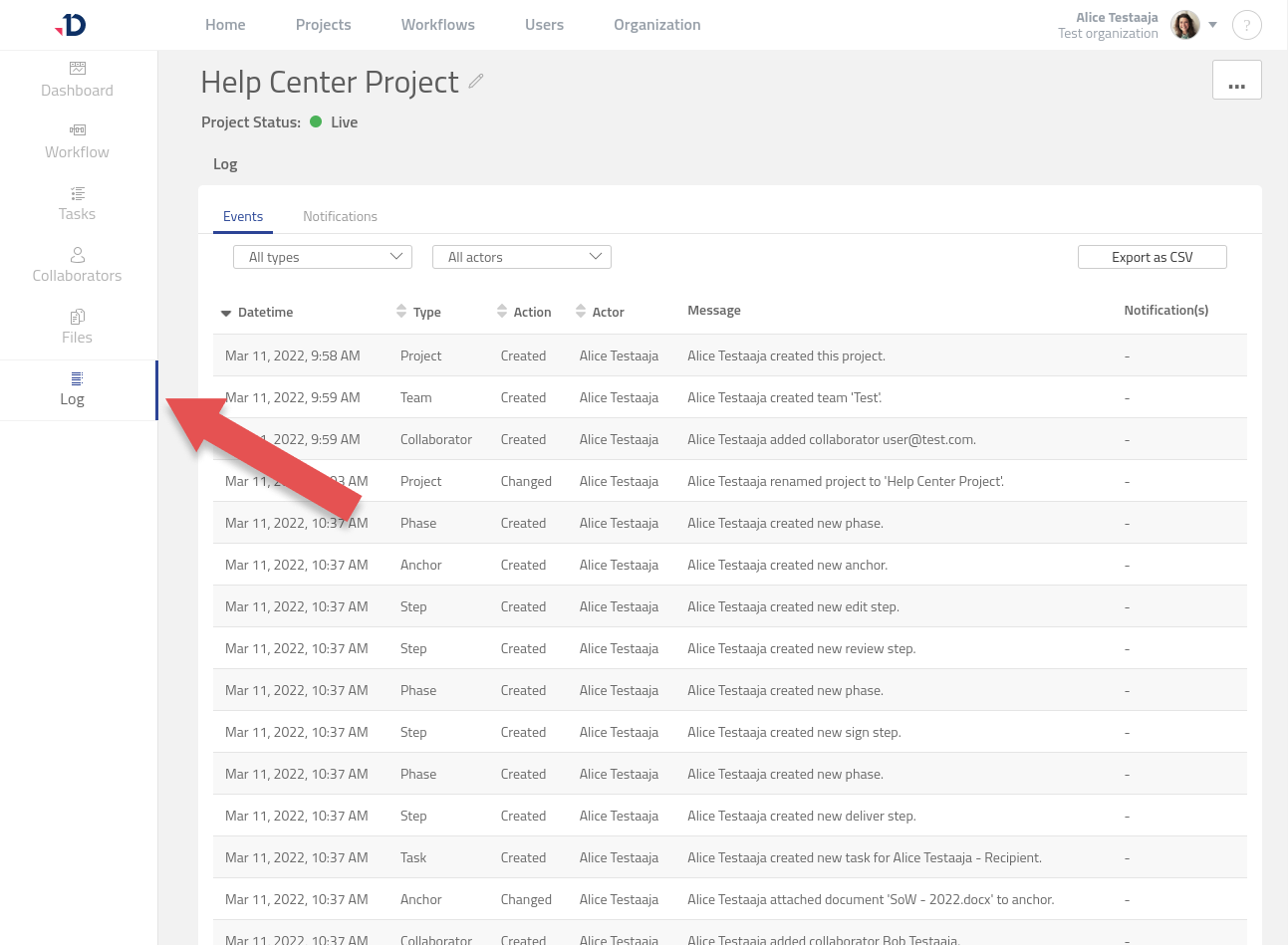The height and width of the screenshot is (945, 1288).
Task: Go to Tasks in the sidebar
Action: click(x=78, y=193)
